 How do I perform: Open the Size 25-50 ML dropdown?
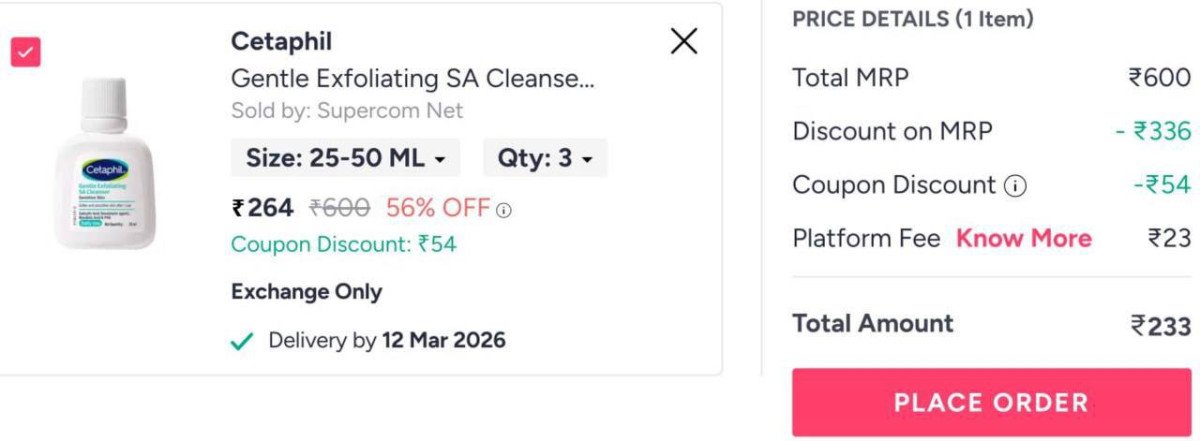[x=346, y=158]
